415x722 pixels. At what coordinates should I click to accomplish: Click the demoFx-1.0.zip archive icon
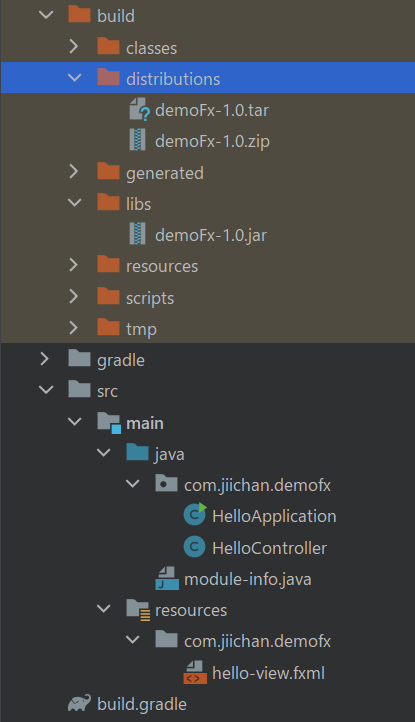(x=138, y=140)
